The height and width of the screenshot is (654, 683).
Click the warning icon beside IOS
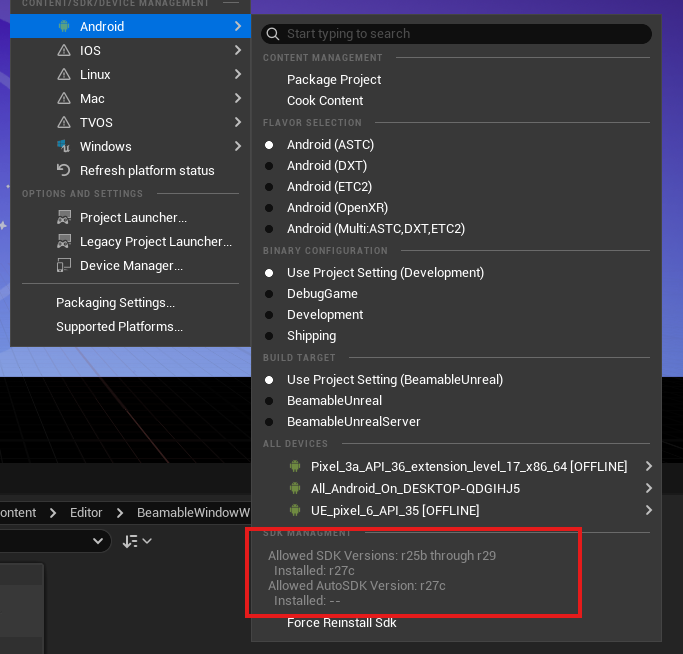click(64, 51)
